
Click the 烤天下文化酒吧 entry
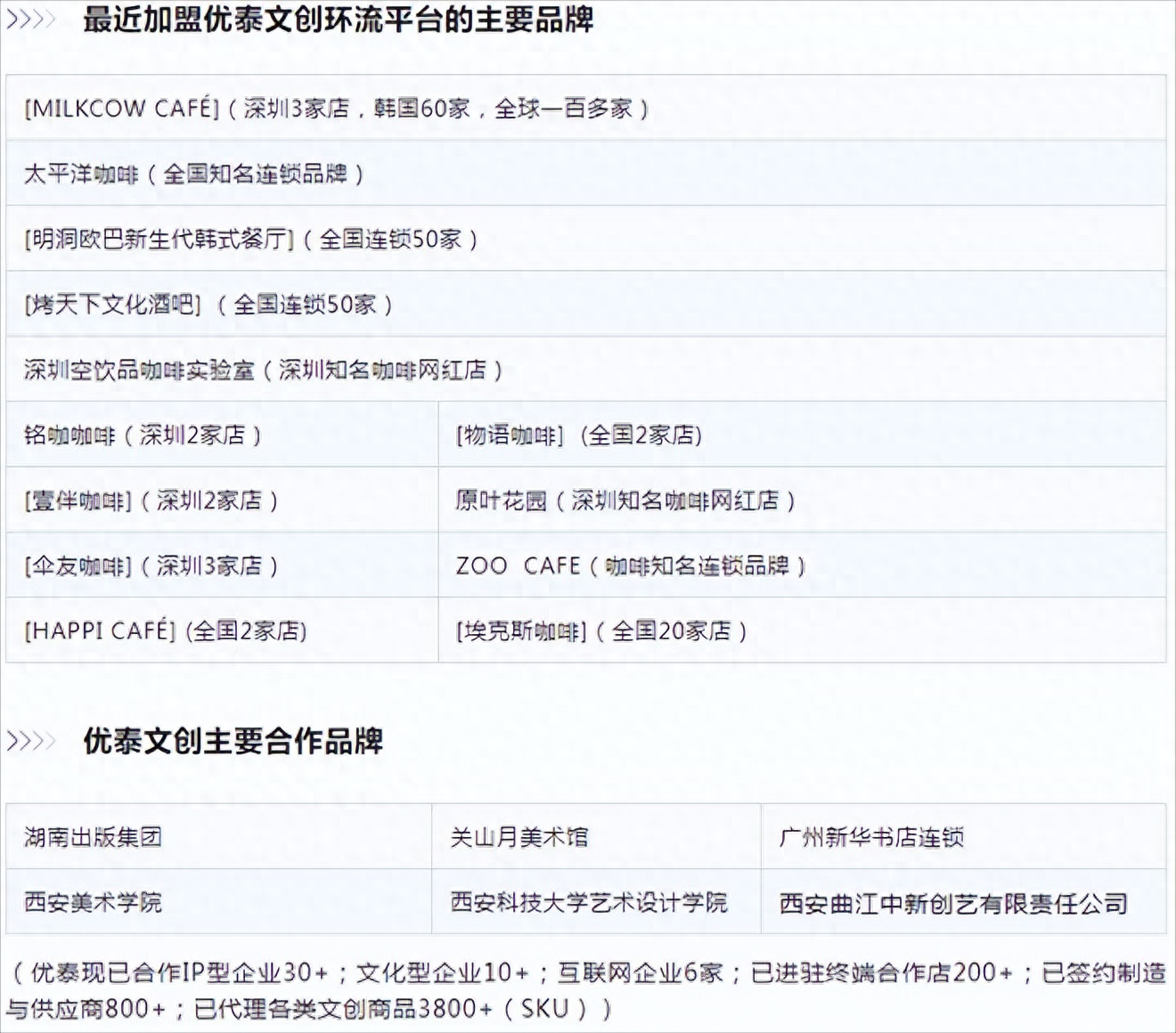(208, 305)
